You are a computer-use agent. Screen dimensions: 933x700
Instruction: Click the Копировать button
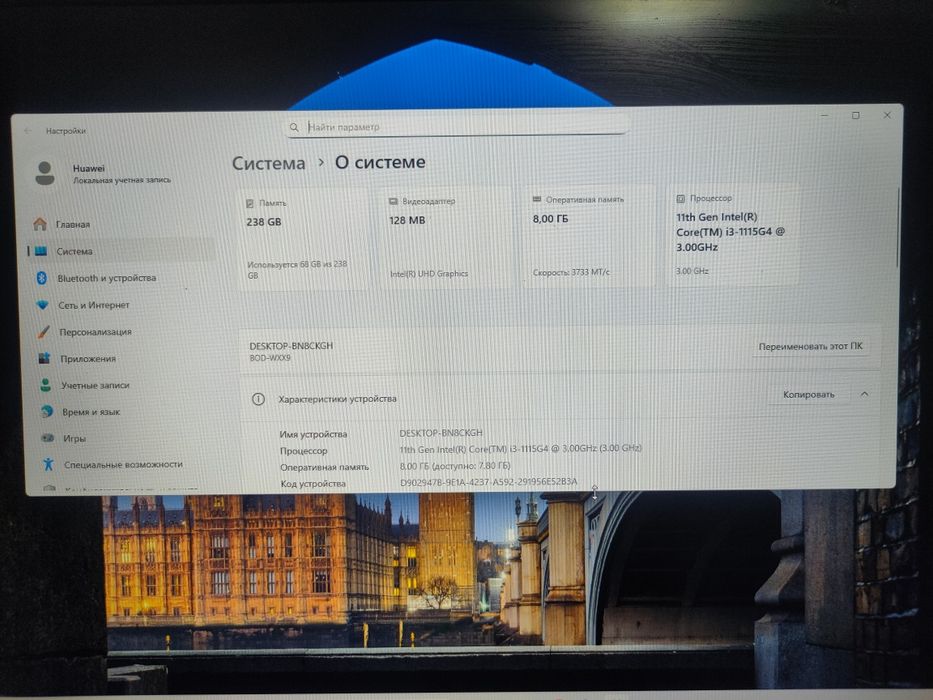pos(808,395)
